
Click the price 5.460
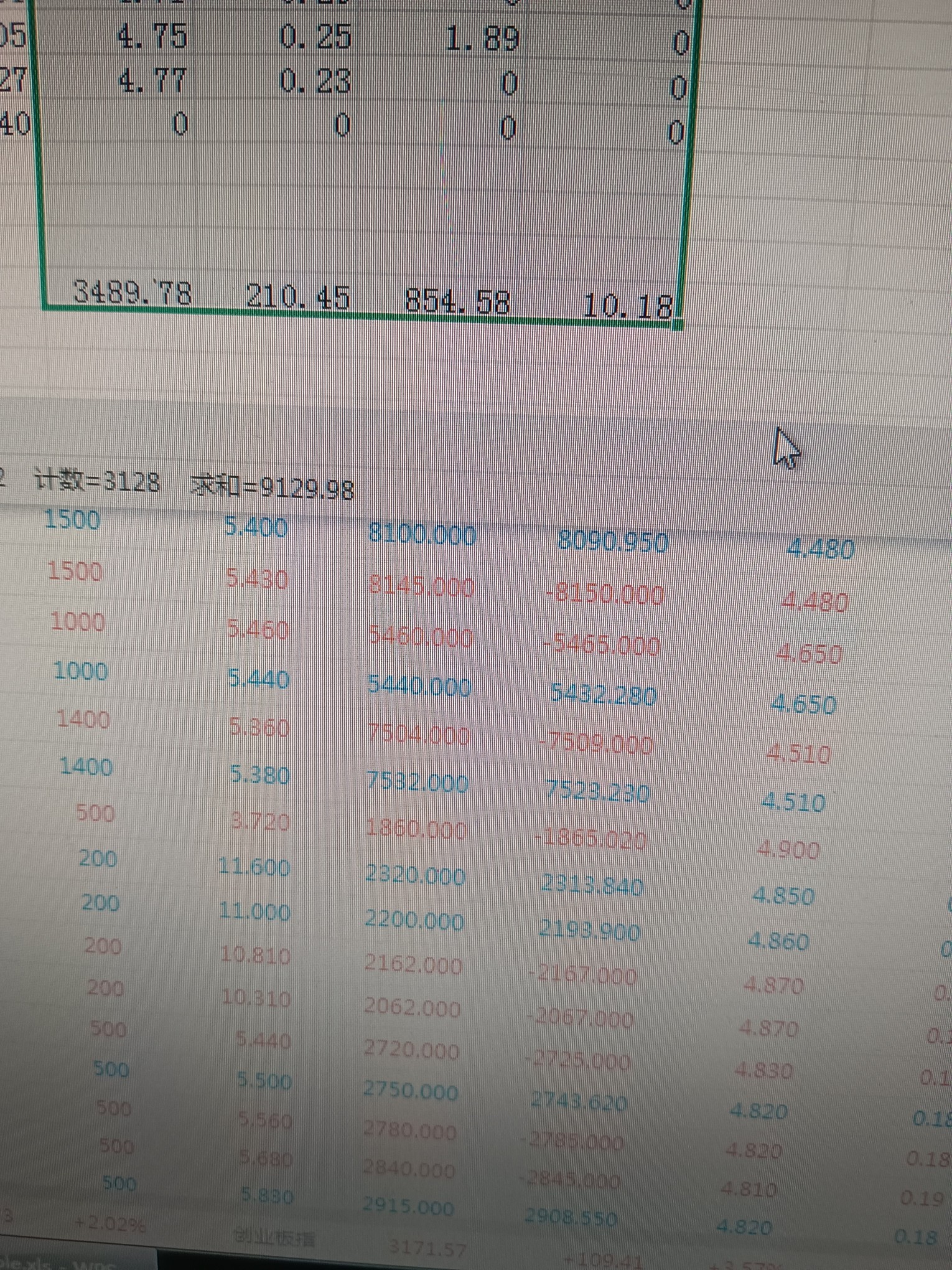click(258, 630)
